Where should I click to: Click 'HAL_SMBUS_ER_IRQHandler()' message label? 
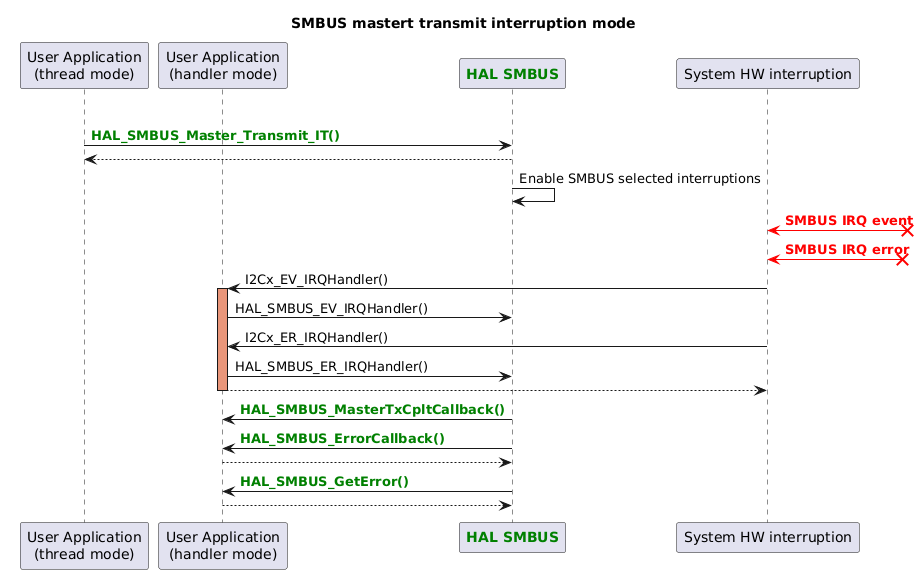pos(332,366)
